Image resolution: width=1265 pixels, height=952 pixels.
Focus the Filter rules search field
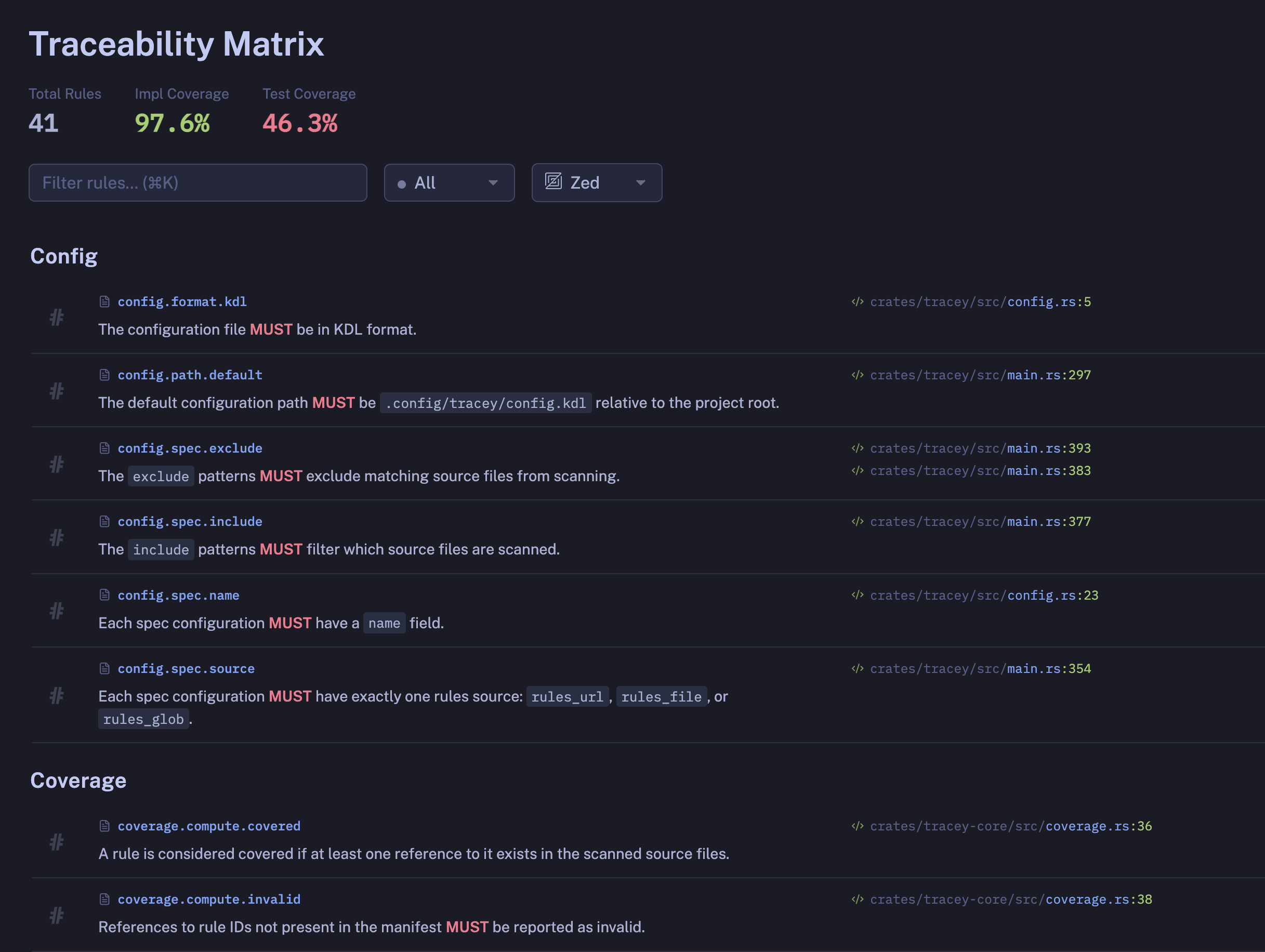(x=198, y=183)
